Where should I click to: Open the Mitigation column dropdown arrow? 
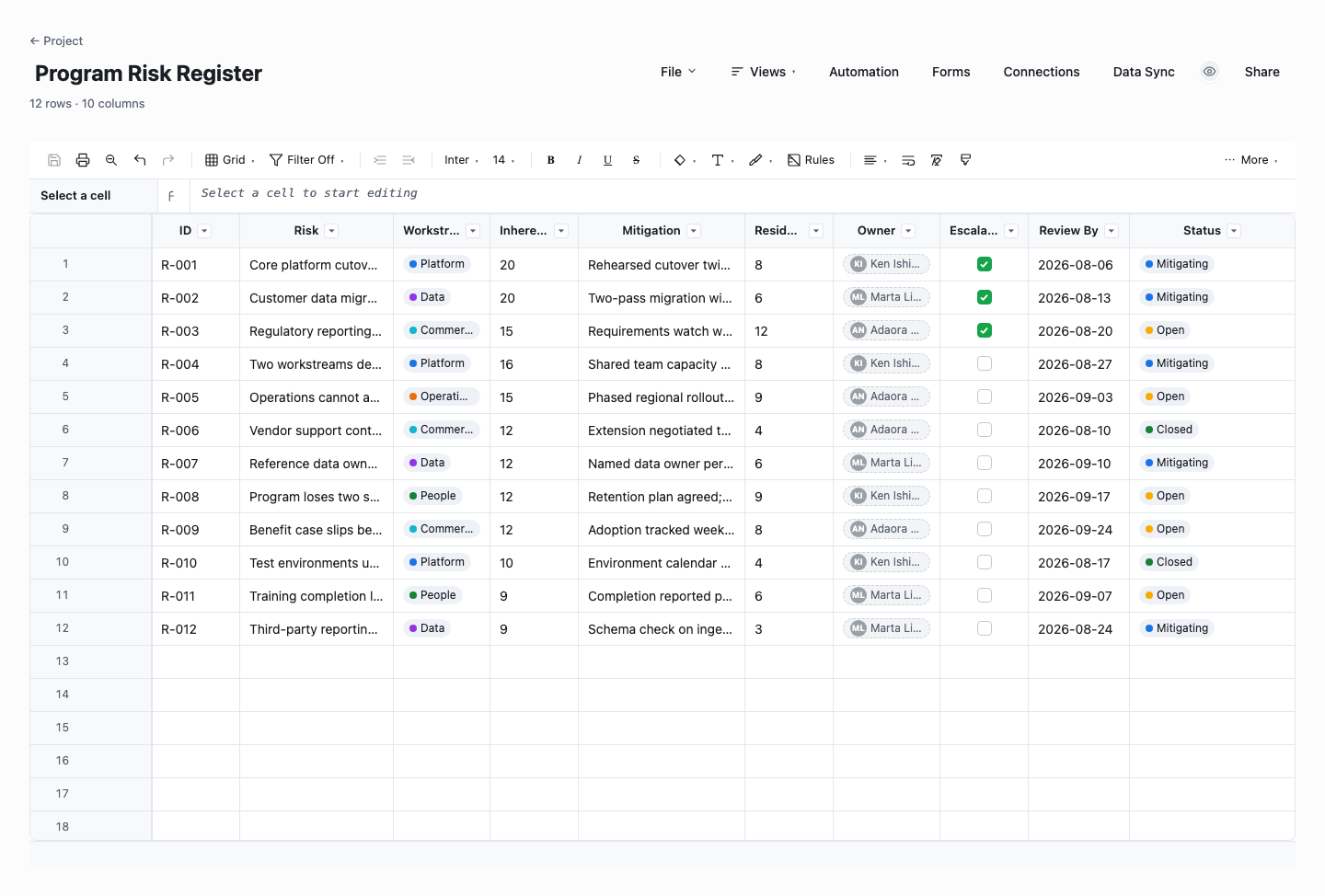click(x=695, y=231)
